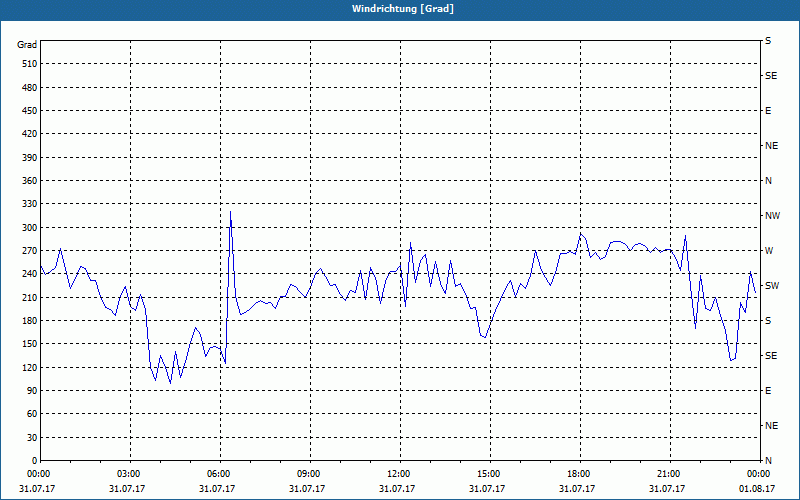Viewport: 800px width, 500px height.
Task: Click the "NE" compass label between 390 and 420
Action: tap(771, 146)
